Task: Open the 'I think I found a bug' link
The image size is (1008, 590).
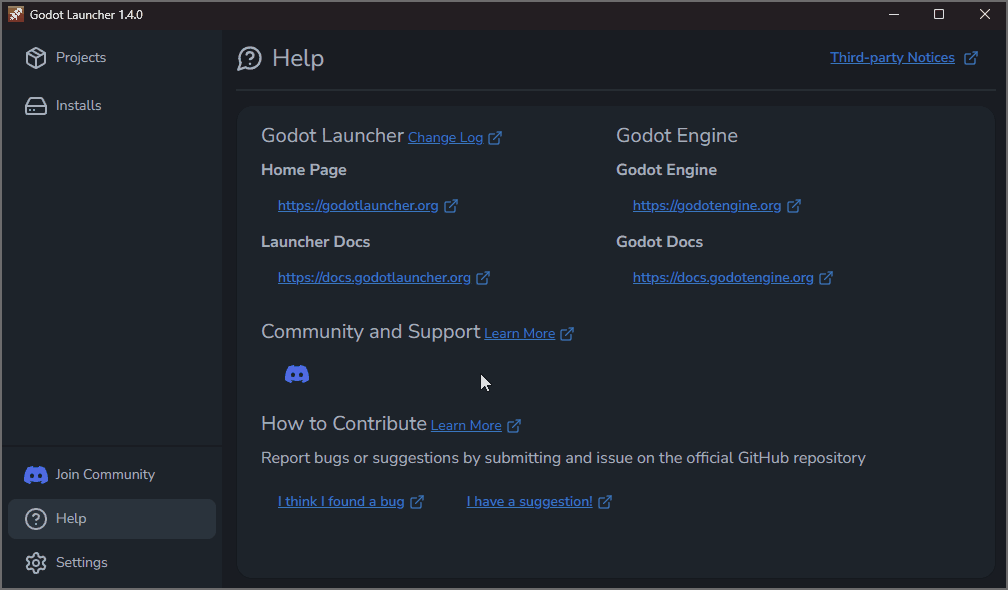Action: (x=341, y=501)
